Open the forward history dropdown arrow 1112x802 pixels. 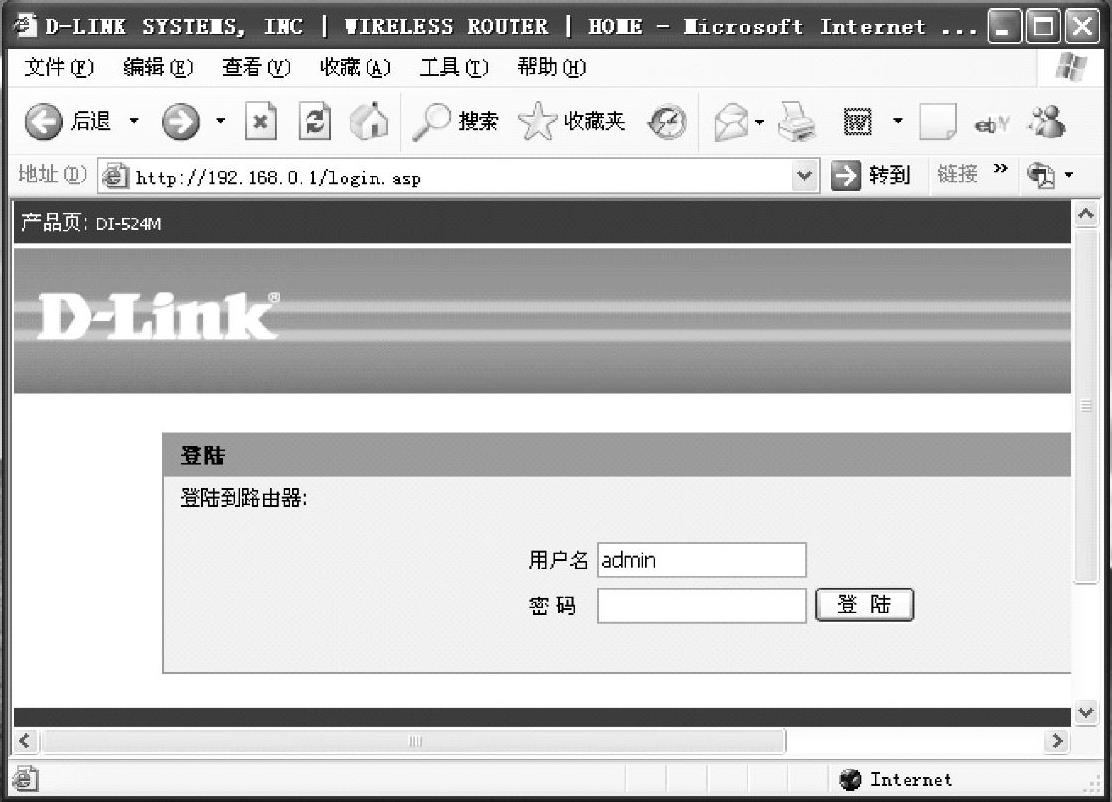(x=221, y=121)
